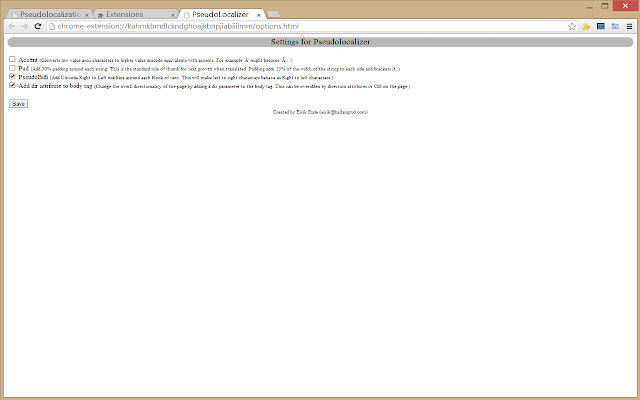Enable the Accent checkbox
Screen dimensions: 640x400
coord(12,59)
